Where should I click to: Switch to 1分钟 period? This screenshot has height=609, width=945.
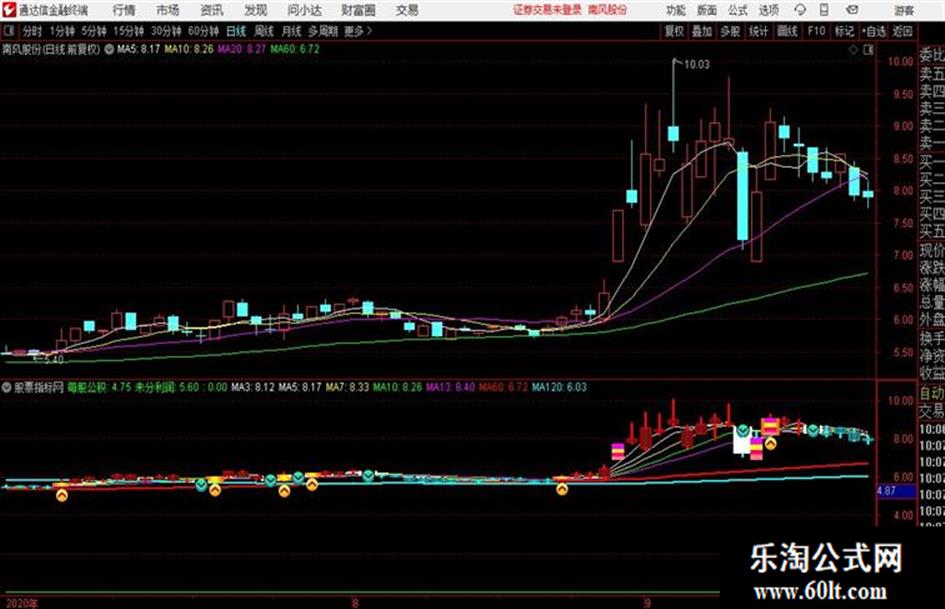tap(61, 30)
